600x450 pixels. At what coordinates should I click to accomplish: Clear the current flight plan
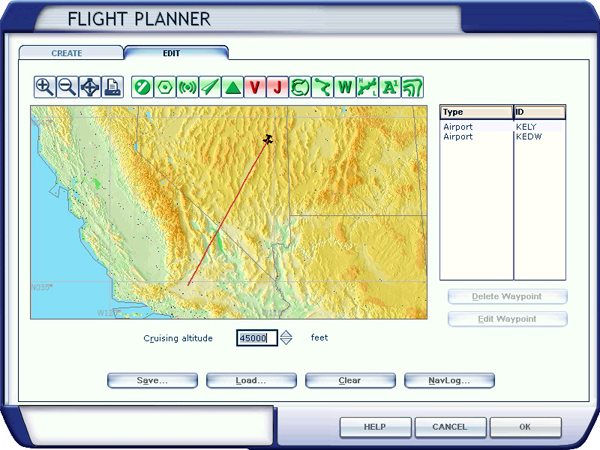350,380
